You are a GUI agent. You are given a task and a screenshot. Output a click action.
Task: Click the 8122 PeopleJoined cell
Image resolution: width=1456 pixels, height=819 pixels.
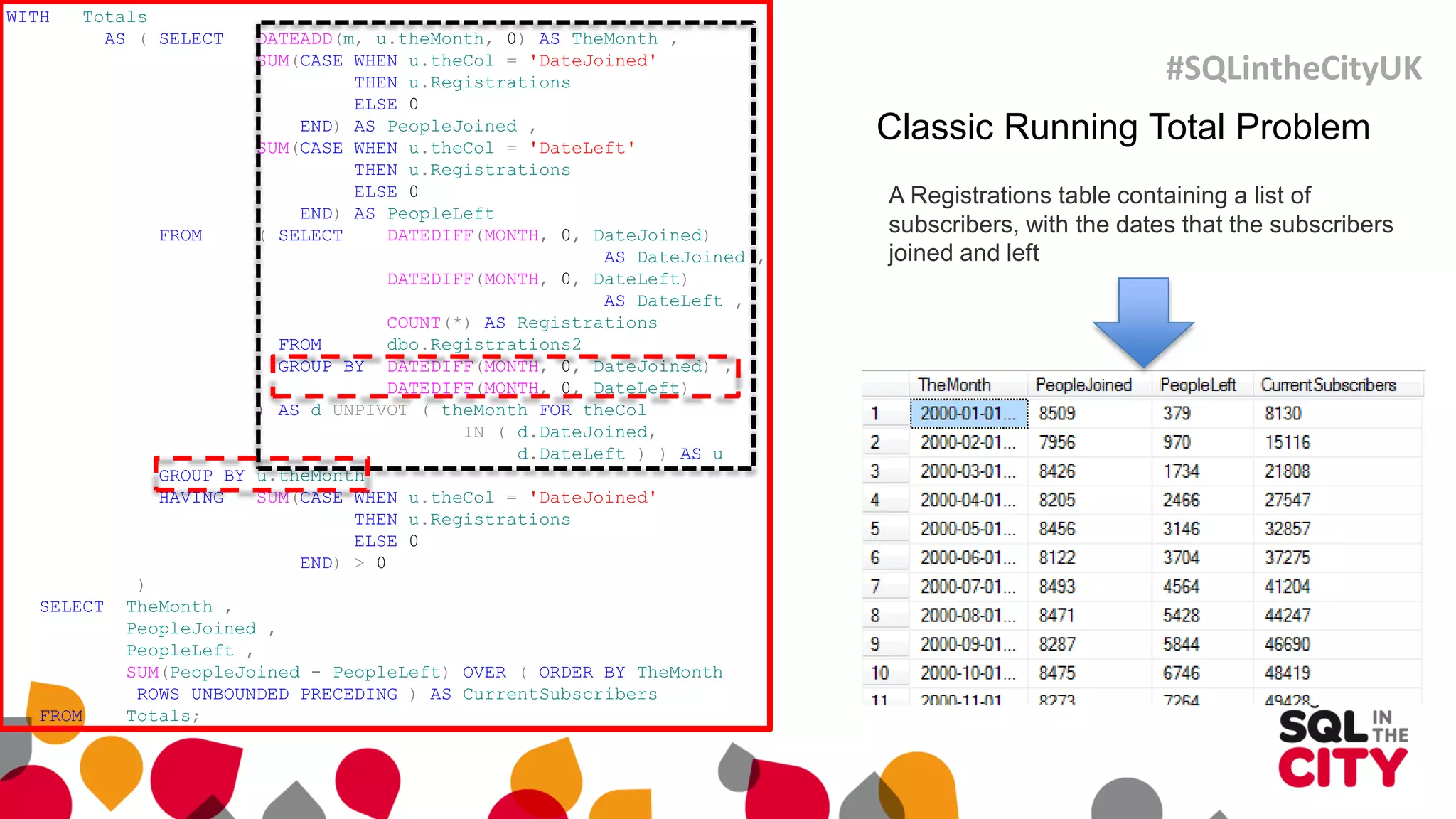pyautogui.click(x=1088, y=557)
